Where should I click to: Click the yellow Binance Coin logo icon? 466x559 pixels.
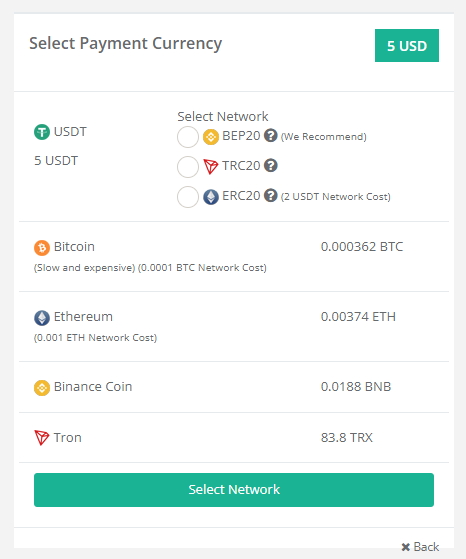coord(42,388)
